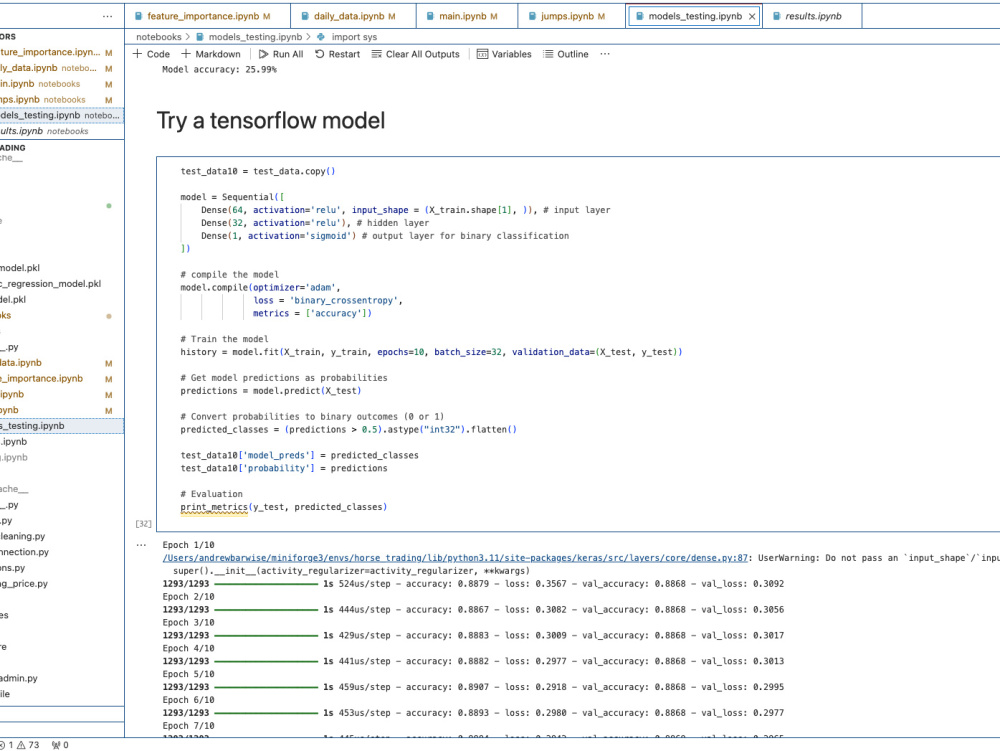Image resolution: width=1000 pixels, height=751 pixels.
Task: Open the results.ipynb tab
Action: [813, 16]
